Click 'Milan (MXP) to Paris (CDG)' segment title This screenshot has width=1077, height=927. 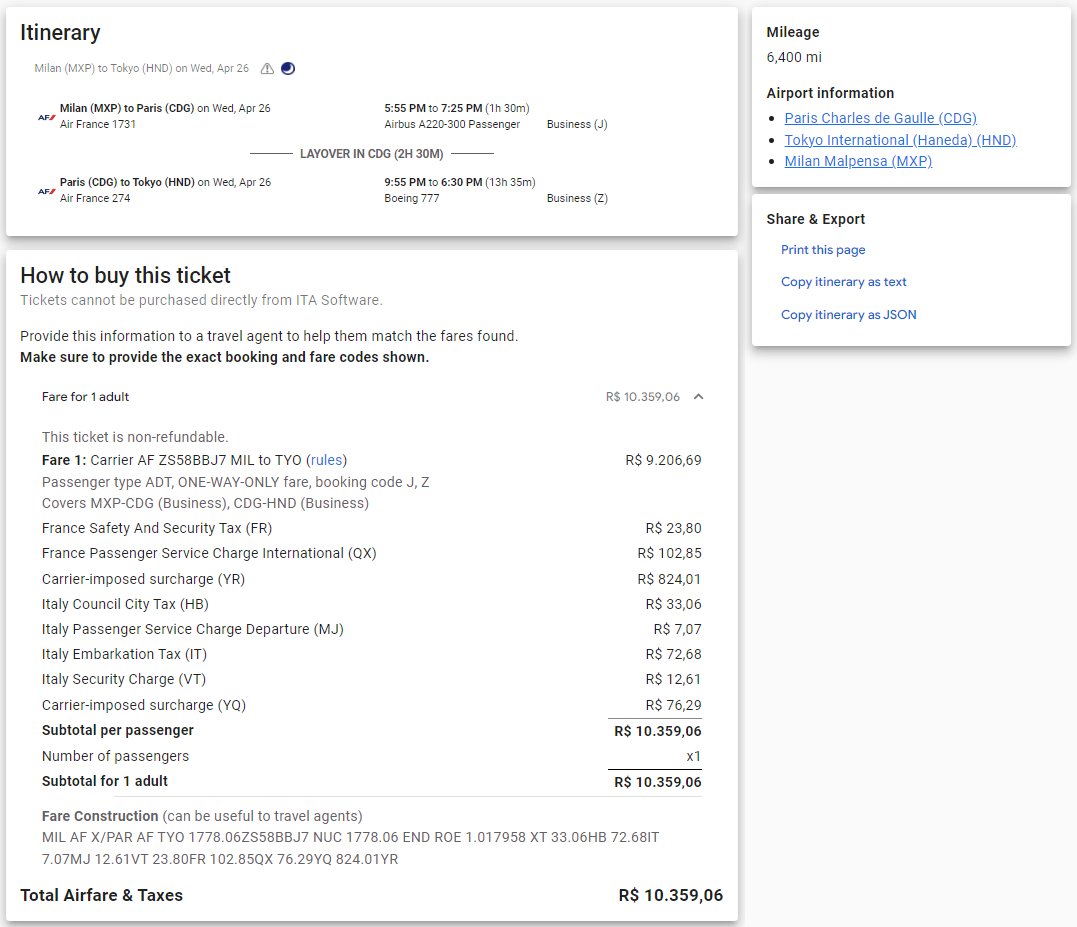(127, 108)
